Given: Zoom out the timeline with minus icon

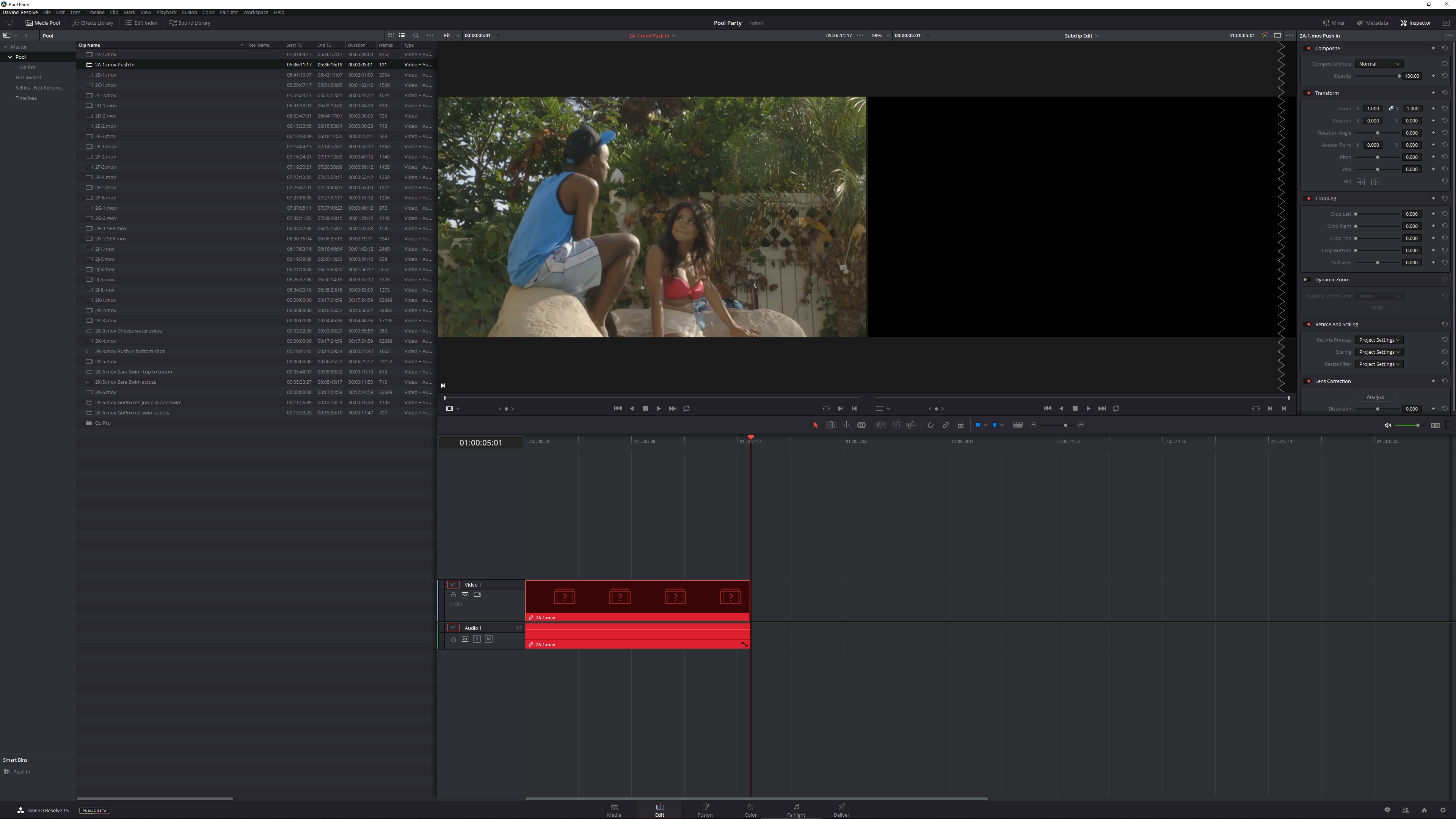Looking at the screenshot, I should point(1033,425).
